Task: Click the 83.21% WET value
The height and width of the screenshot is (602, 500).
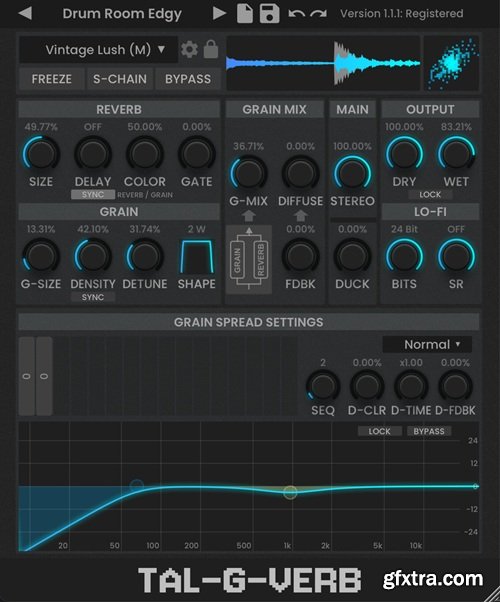Action: (456, 127)
